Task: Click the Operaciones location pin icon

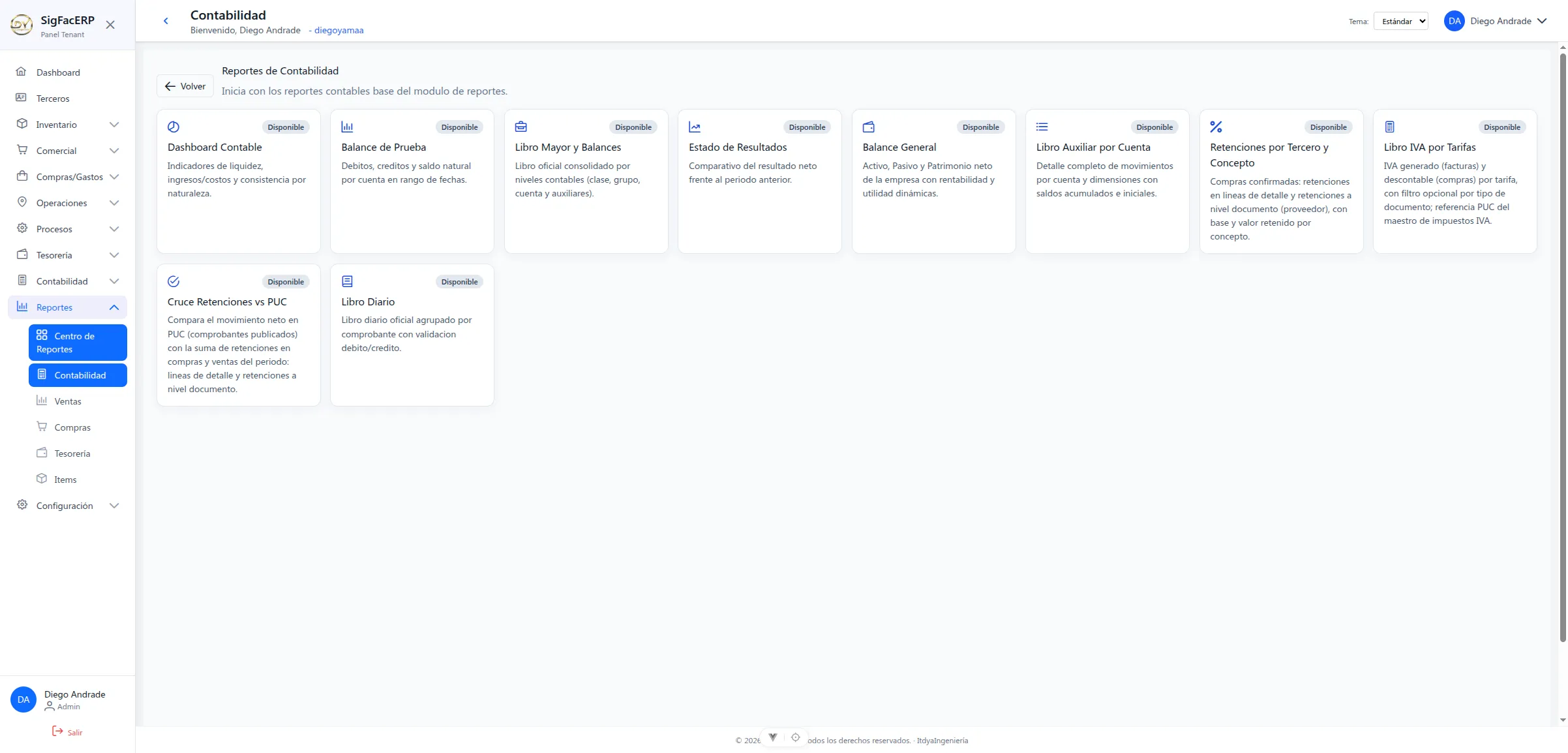Action: (22, 202)
